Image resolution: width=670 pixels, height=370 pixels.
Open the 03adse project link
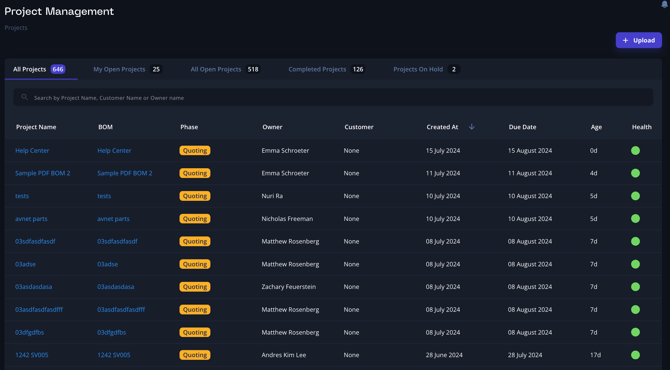pyautogui.click(x=25, y=264)
